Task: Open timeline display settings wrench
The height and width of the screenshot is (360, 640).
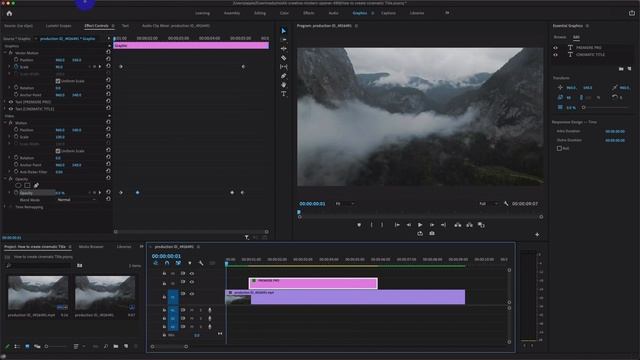Action: pos(201,263)
